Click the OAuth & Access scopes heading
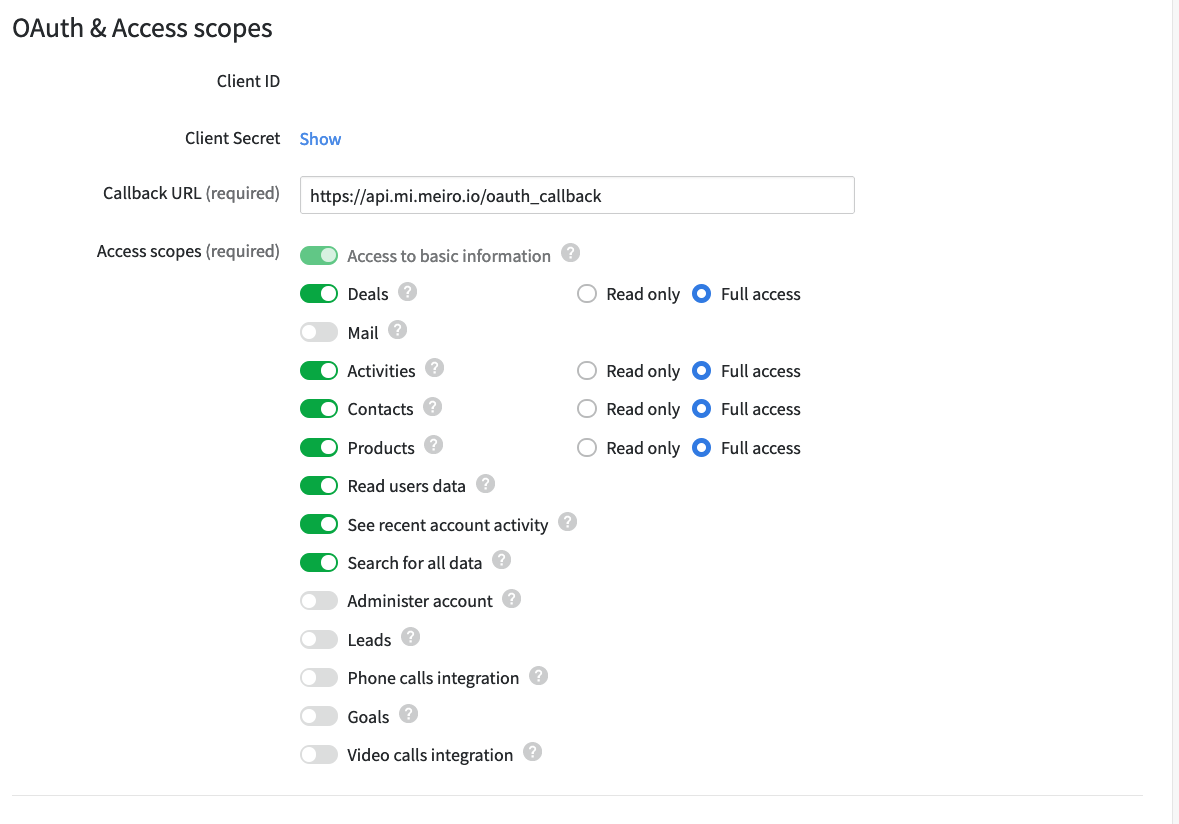The image size is (1179, 824). 142,29
